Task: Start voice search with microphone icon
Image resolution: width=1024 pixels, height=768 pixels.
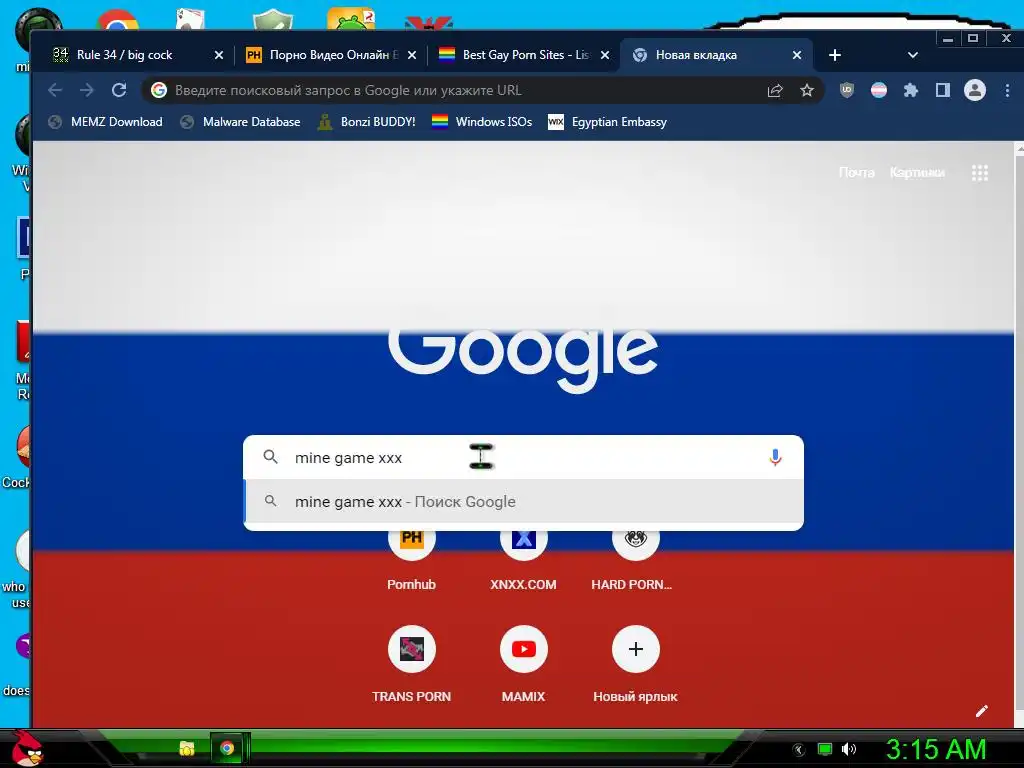Action: click(x=775, y=457)
